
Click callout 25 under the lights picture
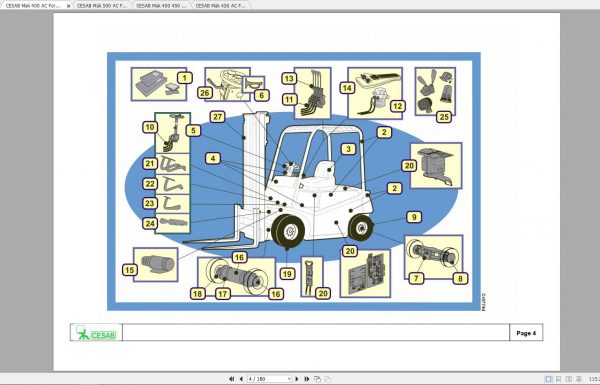pos(444,117)
